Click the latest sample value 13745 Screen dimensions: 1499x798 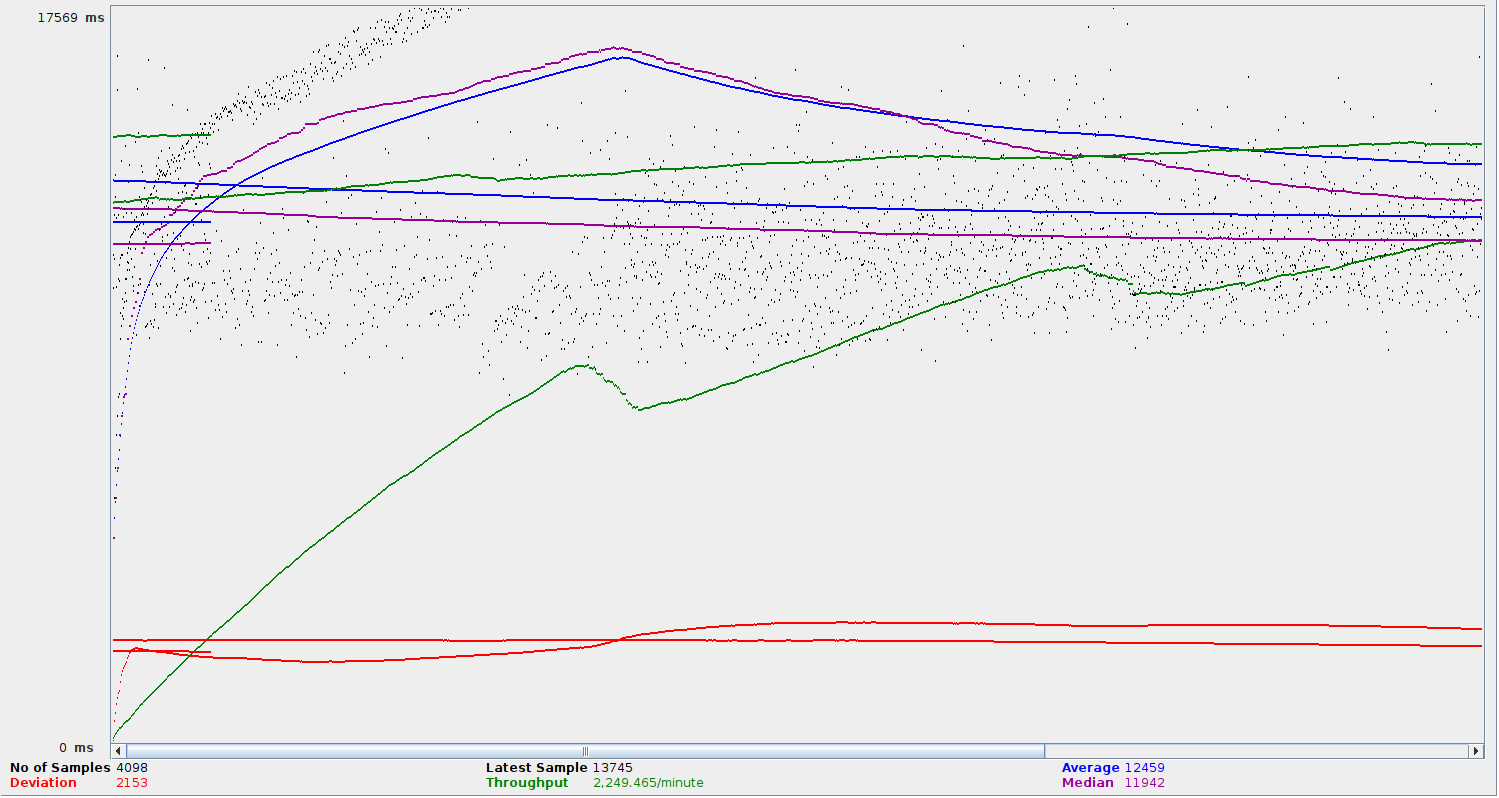612,768
